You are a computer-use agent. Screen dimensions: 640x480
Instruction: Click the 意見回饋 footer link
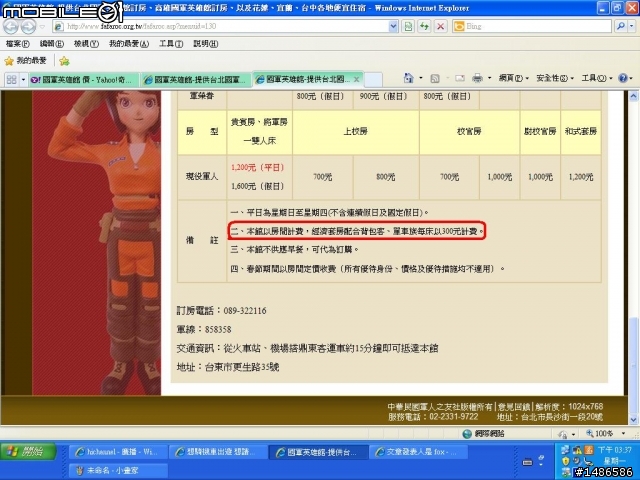click(513, 407)
